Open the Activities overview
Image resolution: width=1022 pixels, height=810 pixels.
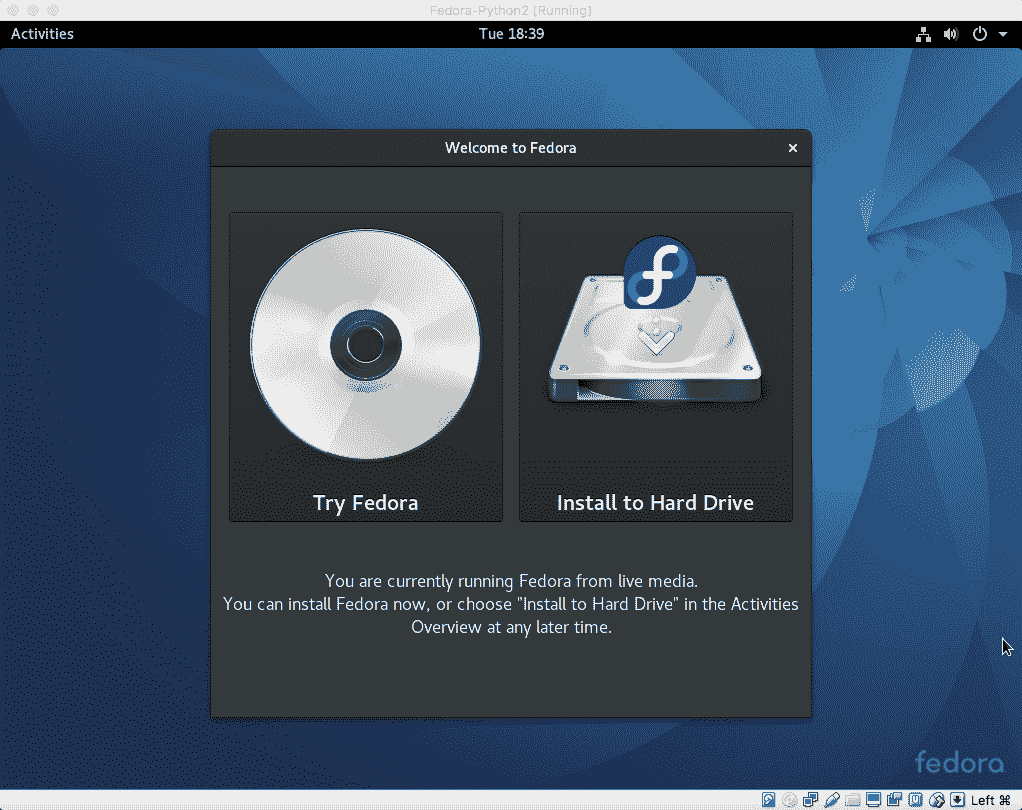tap(42, 34)
